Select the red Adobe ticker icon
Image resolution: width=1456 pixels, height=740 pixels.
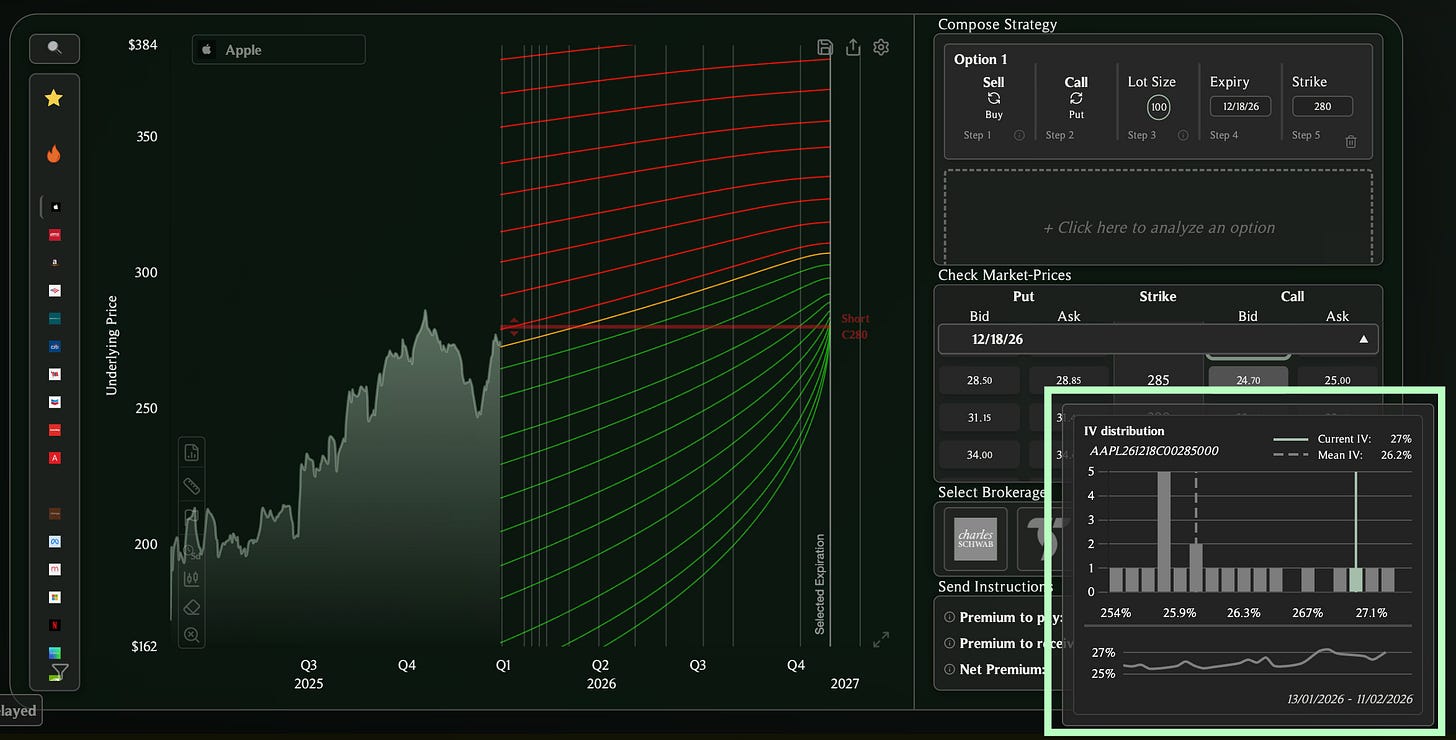(55, 458)
